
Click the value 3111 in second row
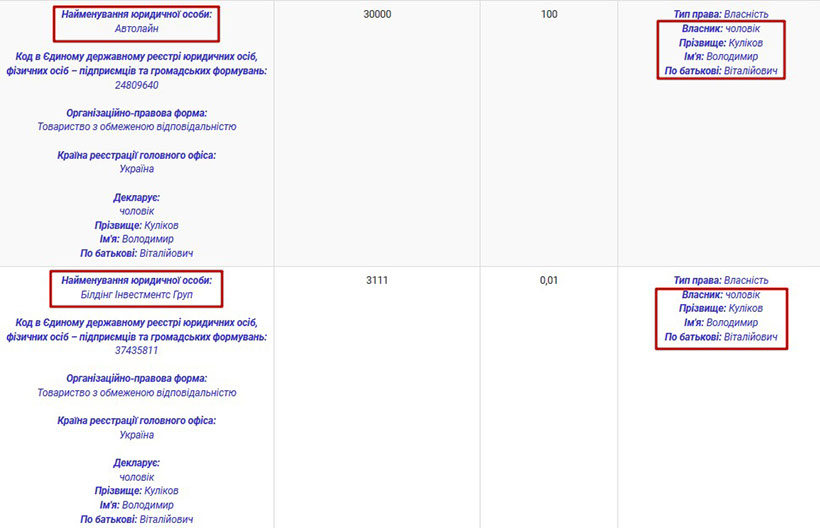376,281
